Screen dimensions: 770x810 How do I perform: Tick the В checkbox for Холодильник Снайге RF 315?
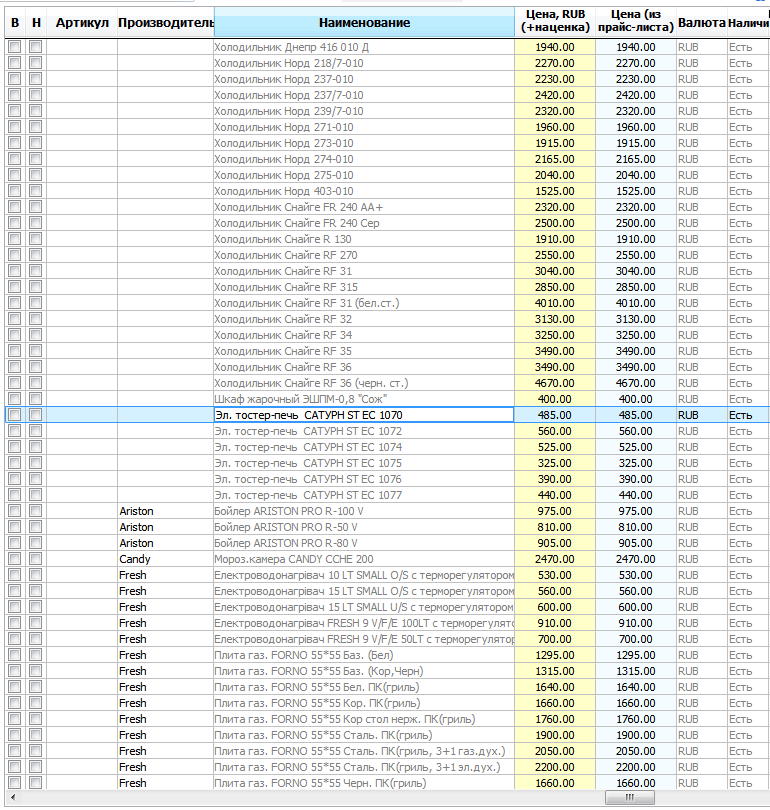pyautogui.click(x=14, y=287)
